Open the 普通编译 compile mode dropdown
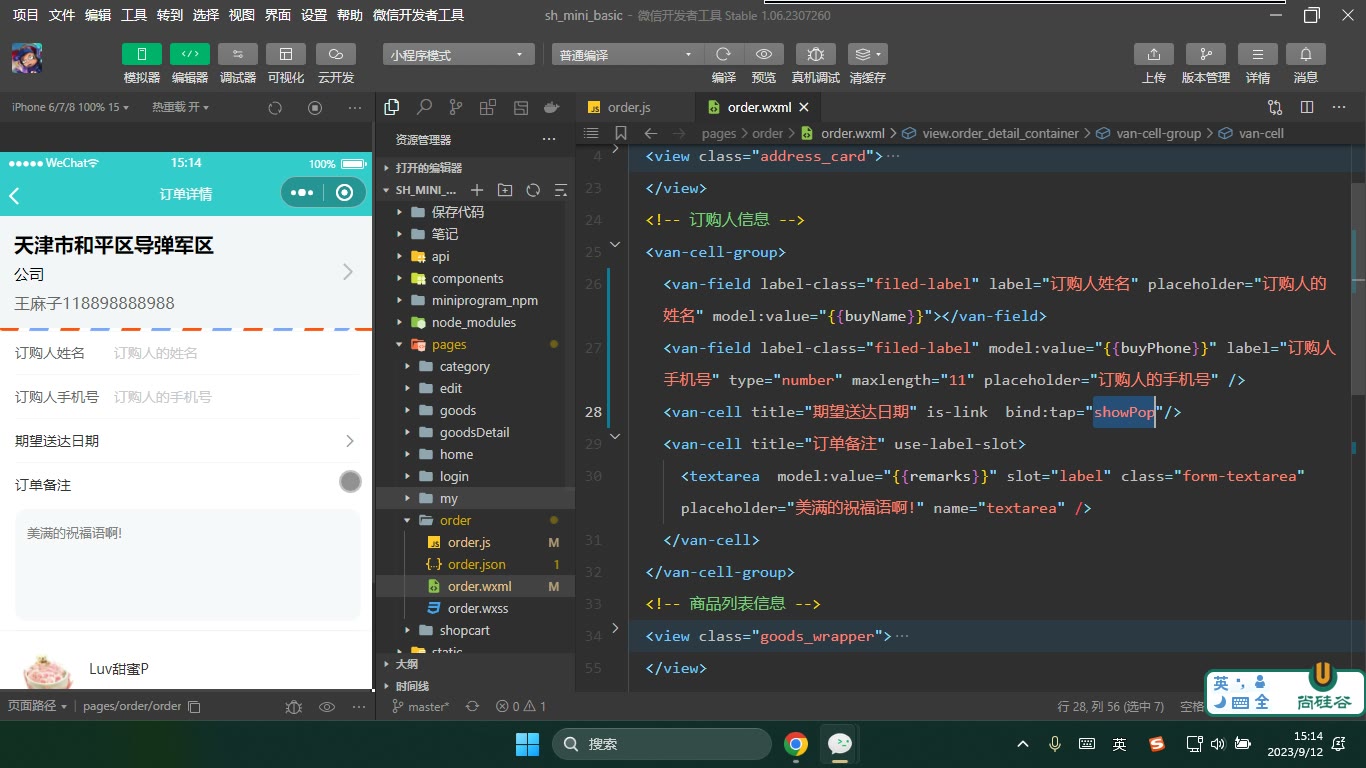1366x768 pixels. tap(627, 55)
